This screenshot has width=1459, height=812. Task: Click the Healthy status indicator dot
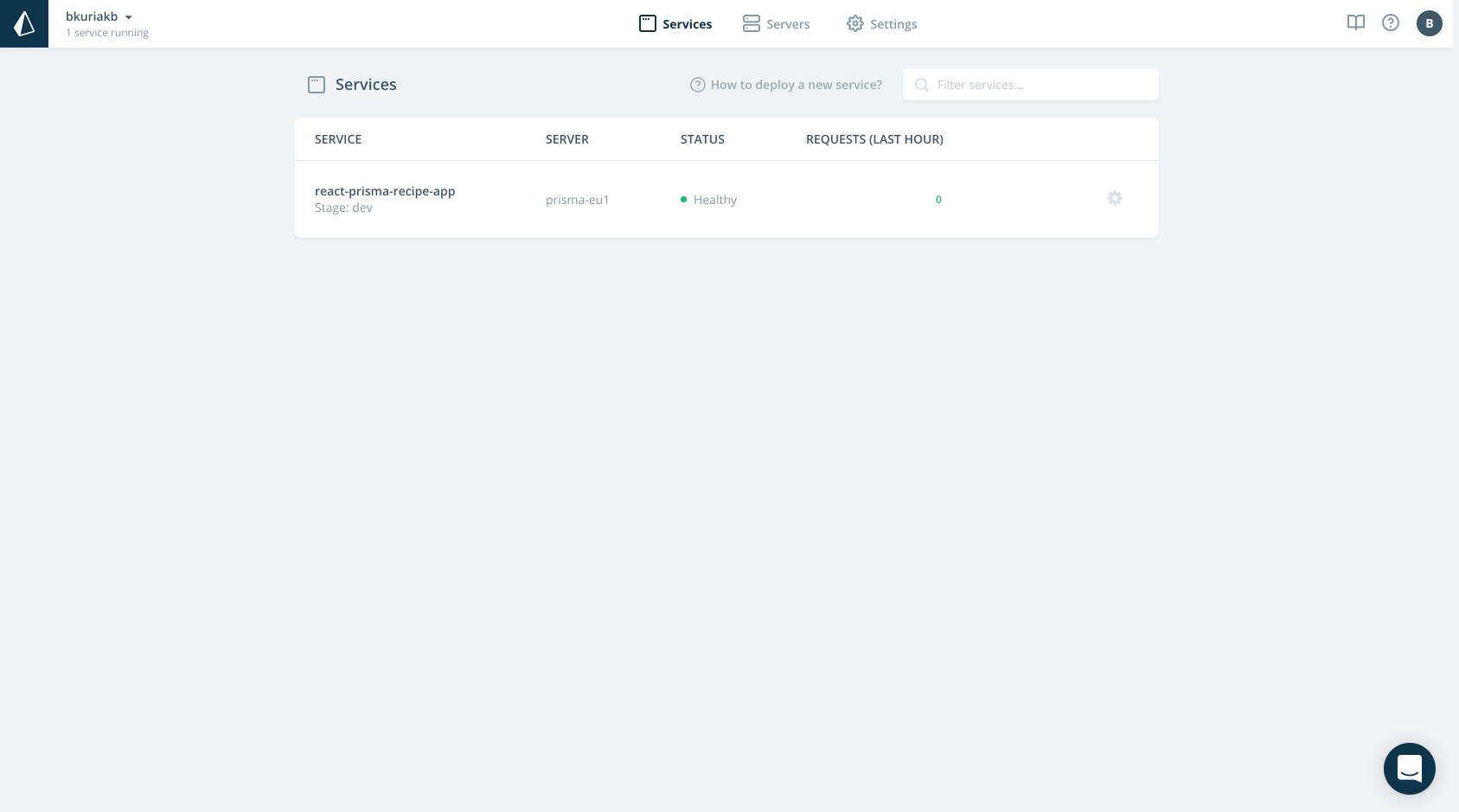[x=683, y=199]
